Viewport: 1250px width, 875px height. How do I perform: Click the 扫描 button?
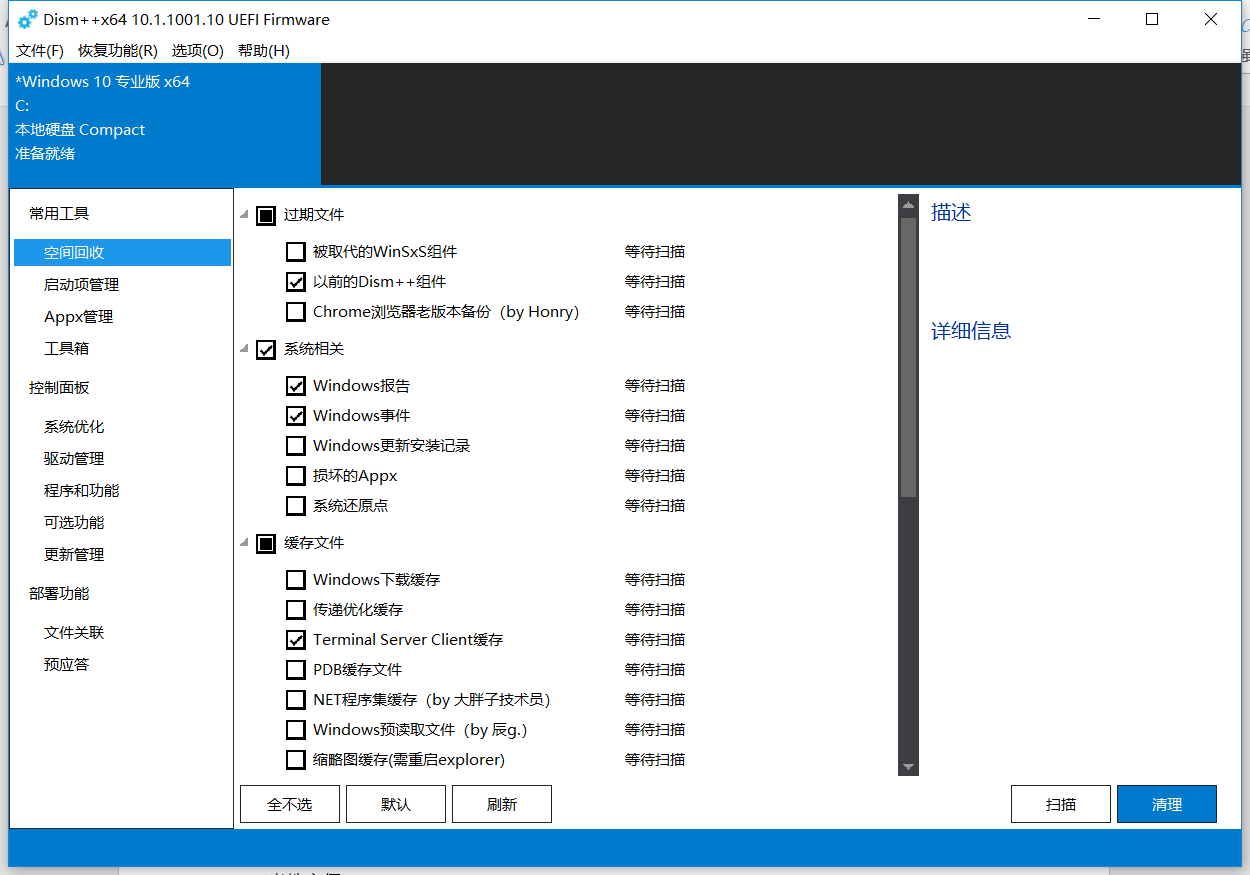coord(1060,803)
